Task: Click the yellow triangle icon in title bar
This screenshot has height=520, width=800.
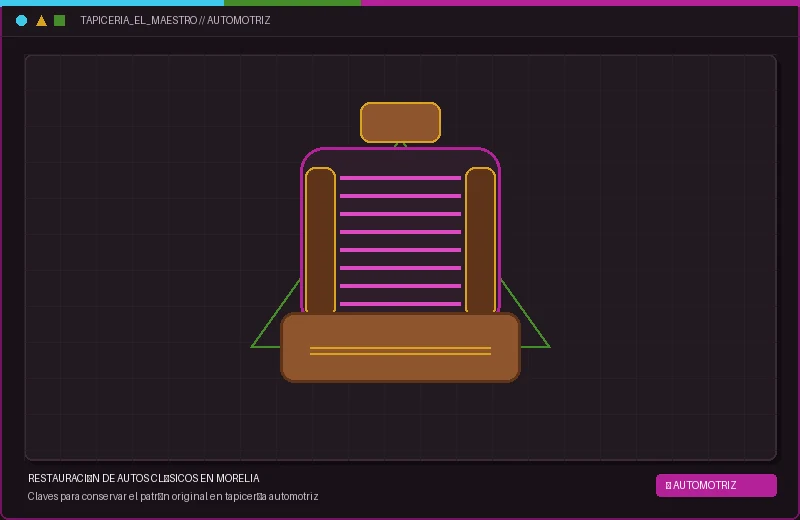Action: pos(41,20)
